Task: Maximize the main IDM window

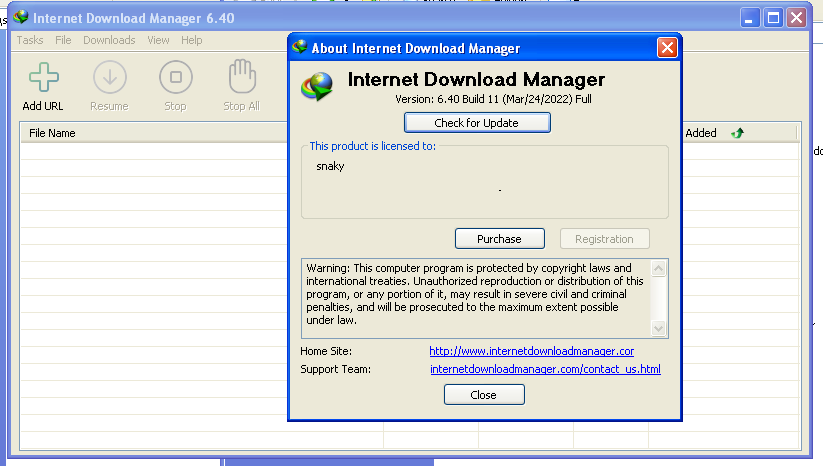Action: point(773,18)
